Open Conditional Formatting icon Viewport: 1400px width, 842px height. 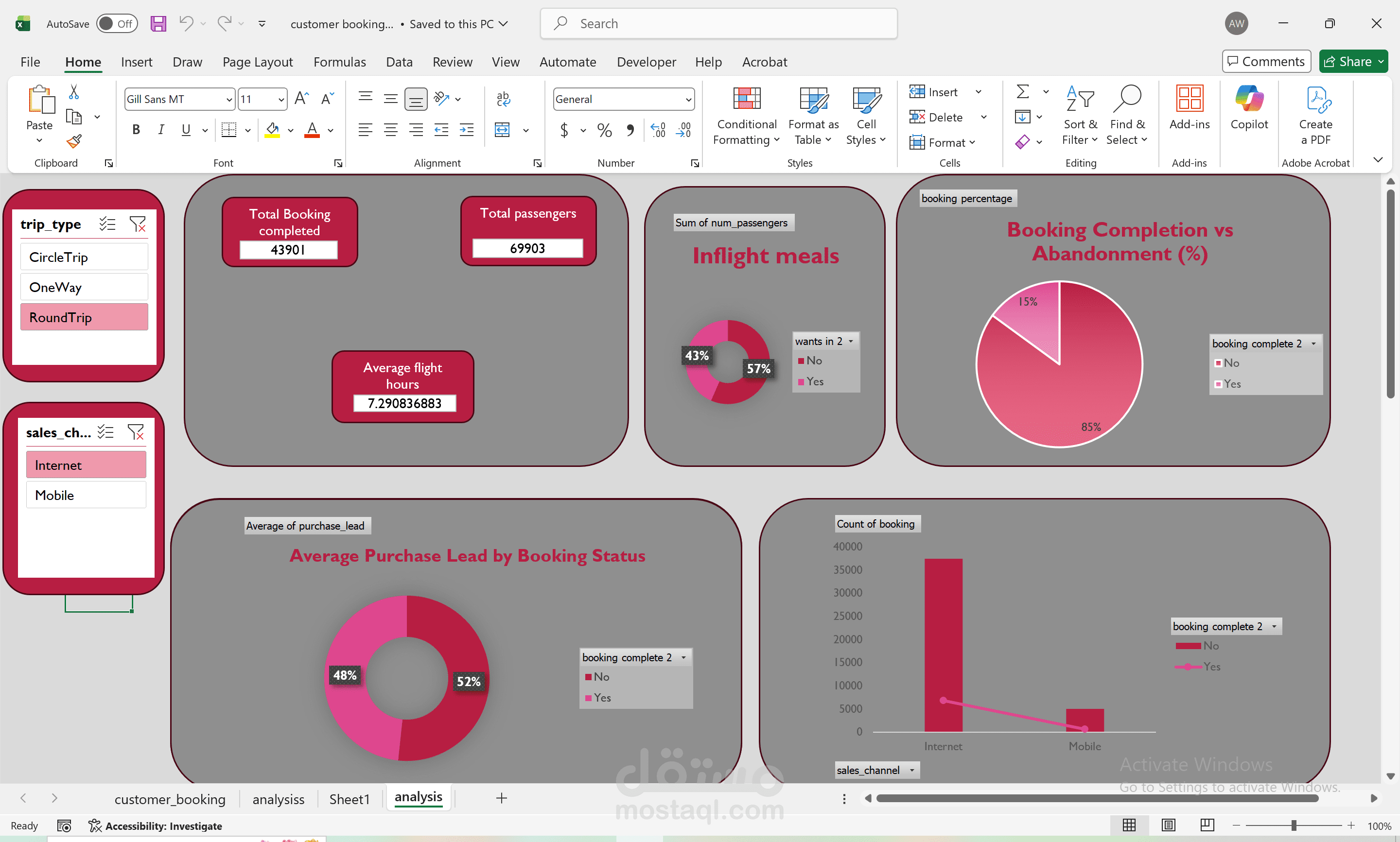746,99
